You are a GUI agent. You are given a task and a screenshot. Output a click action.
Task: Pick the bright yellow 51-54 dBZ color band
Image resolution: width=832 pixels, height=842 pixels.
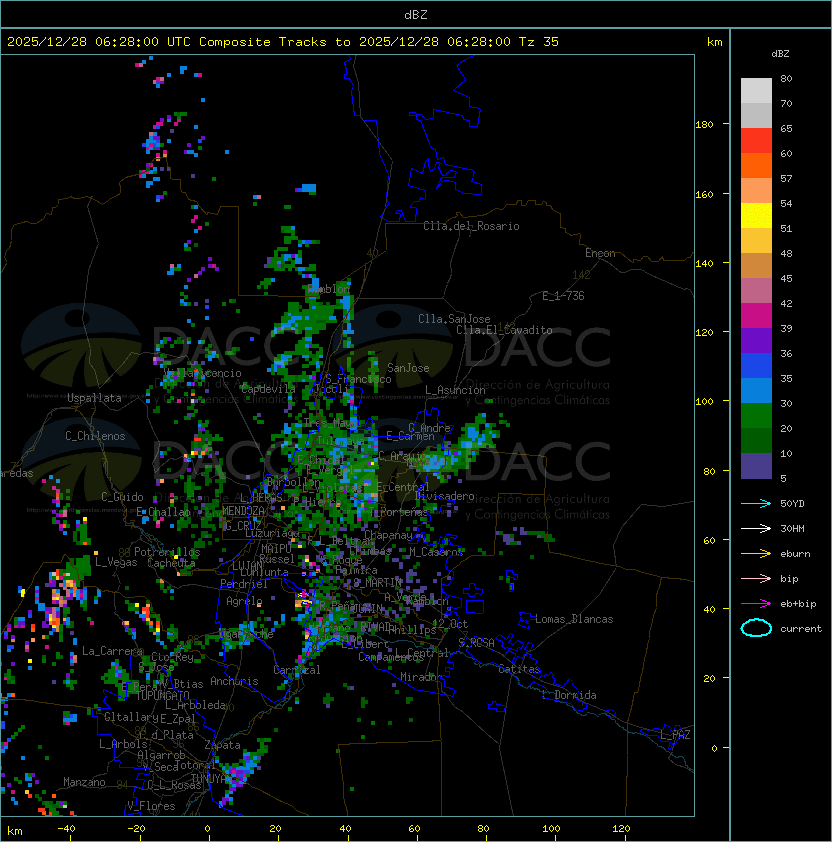pyautogui.click(x=756, y=215)
